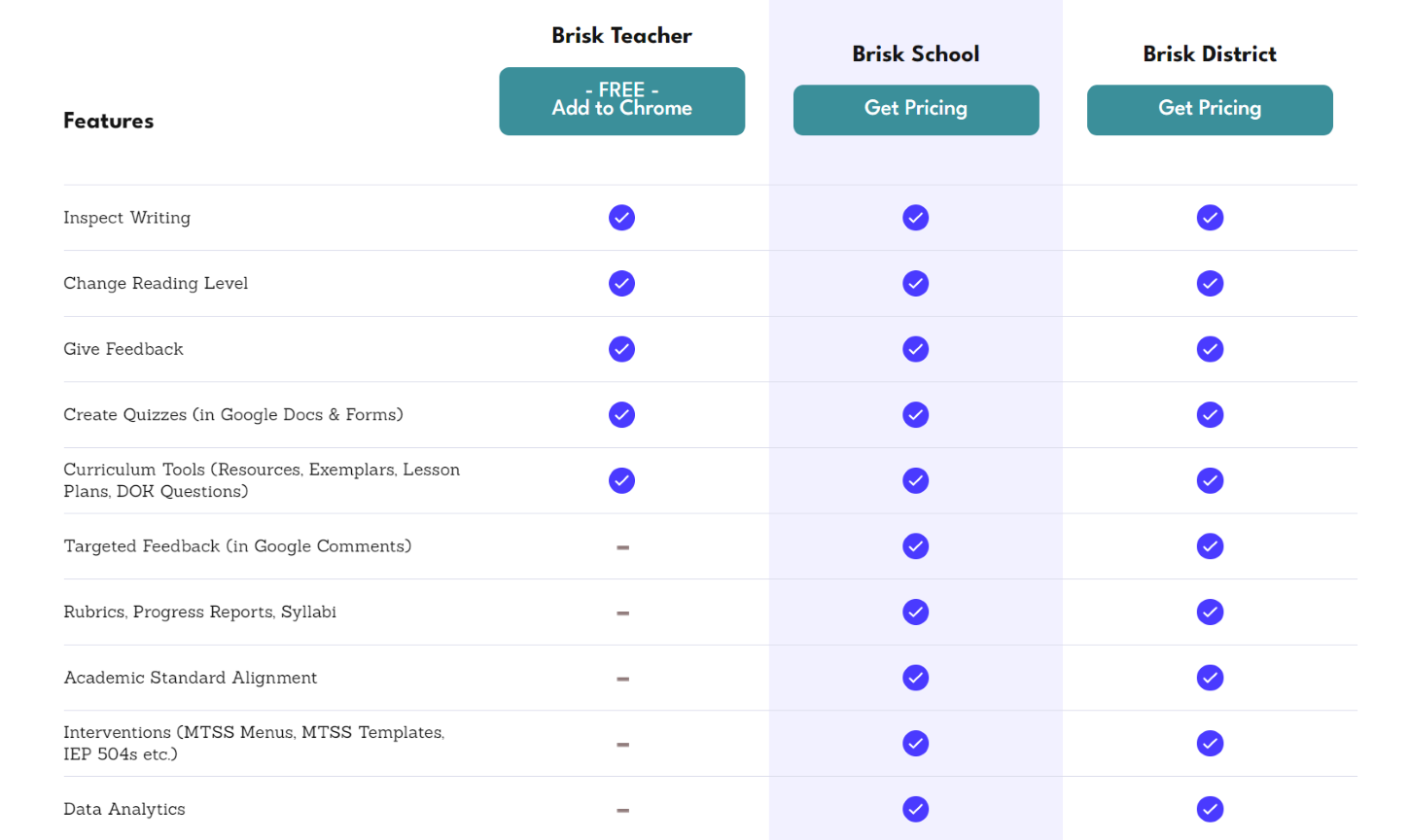The width and height of the screenshot is (1410, 840).
Task: Click the Rubrics checkmark under Brisk District
Action: (1210, 612)
